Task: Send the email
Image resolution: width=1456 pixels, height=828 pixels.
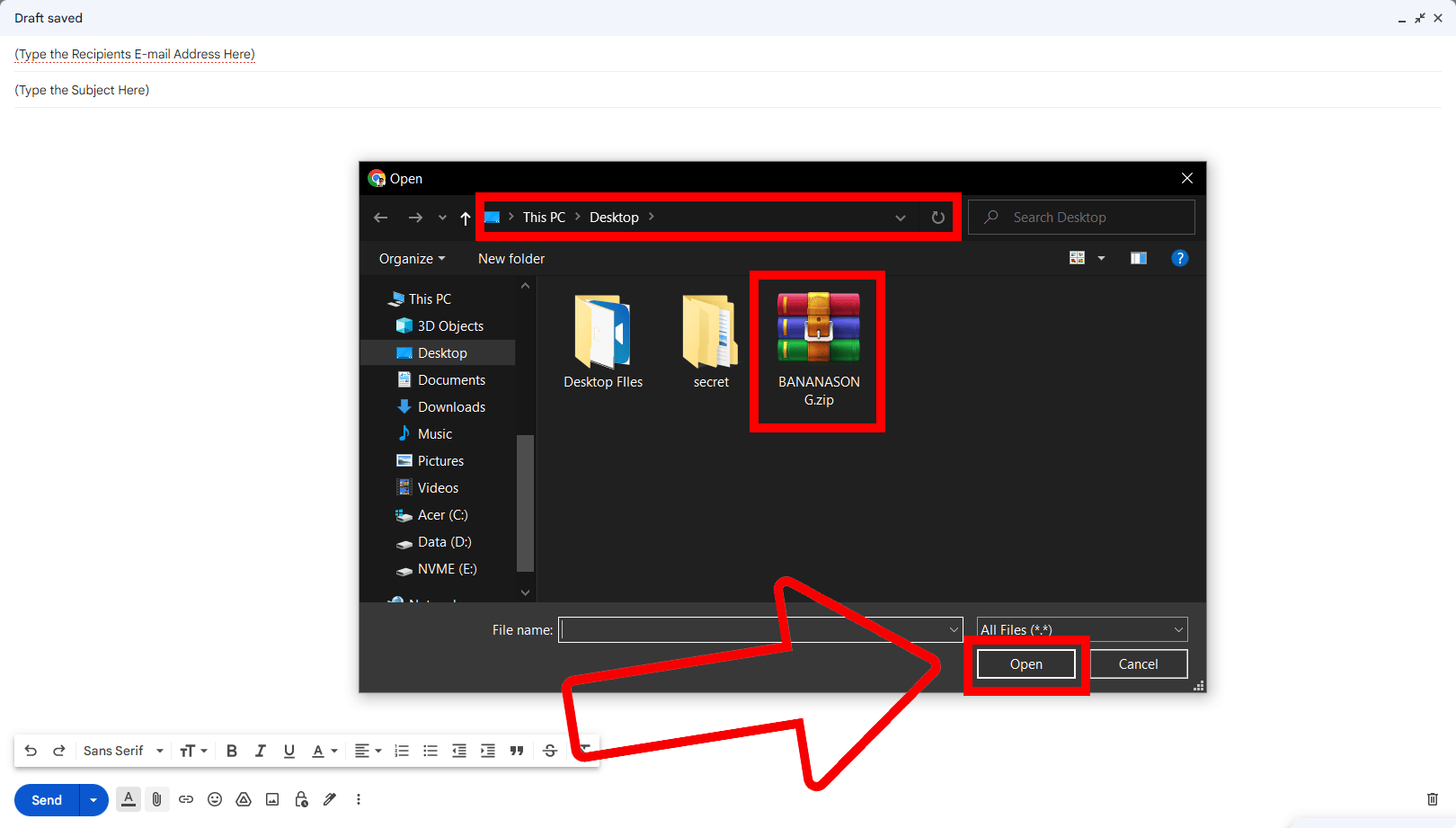Action: click(x=46, y=799)
